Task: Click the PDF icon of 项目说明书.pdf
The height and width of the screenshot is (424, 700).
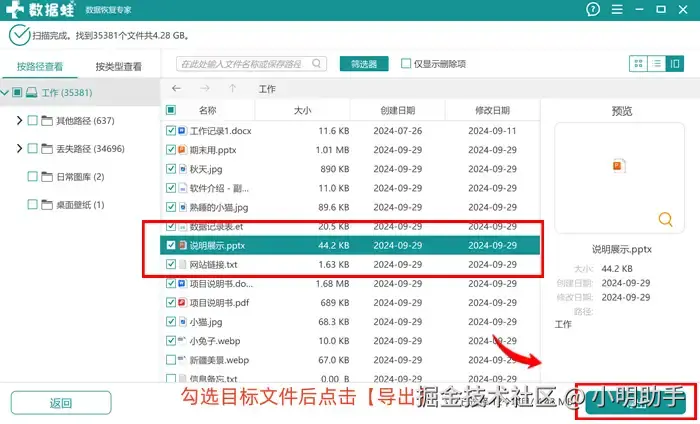Action: [x=182, y=303]
